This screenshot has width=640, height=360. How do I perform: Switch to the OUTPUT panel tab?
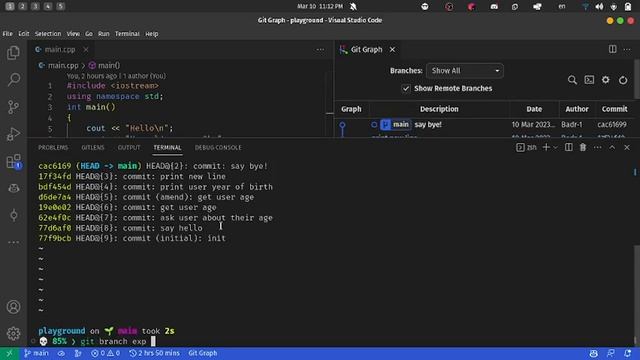coord(129,148)
